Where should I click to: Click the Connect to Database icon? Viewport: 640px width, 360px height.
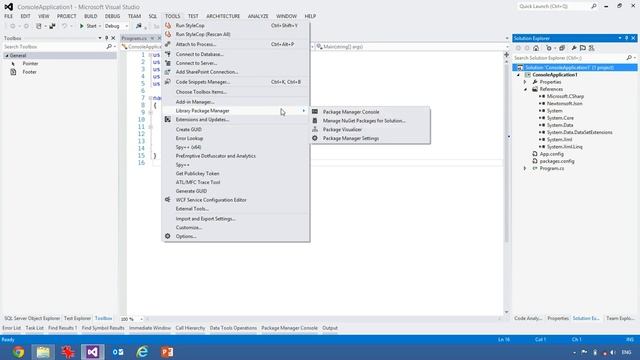pos(168,54)
